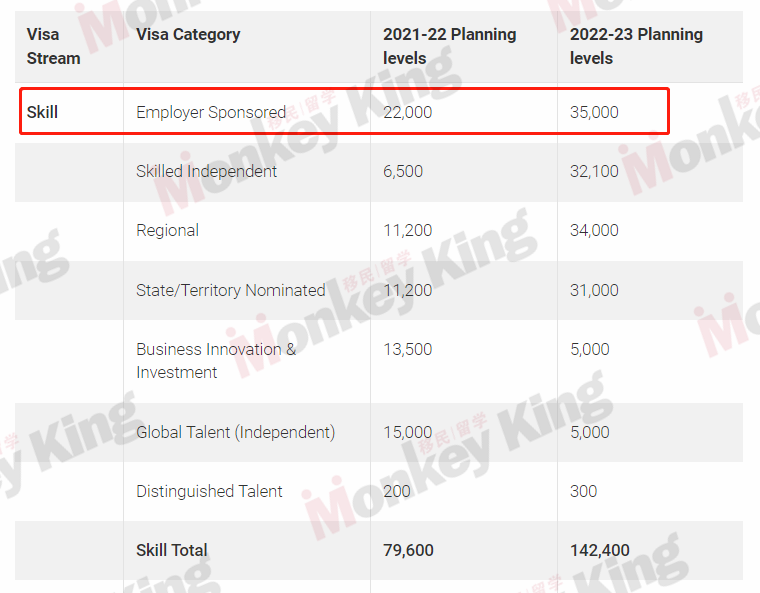
Task: Select the 2021-22 Planning levels header
Action: pyautogui.click(x=449, y=46)
